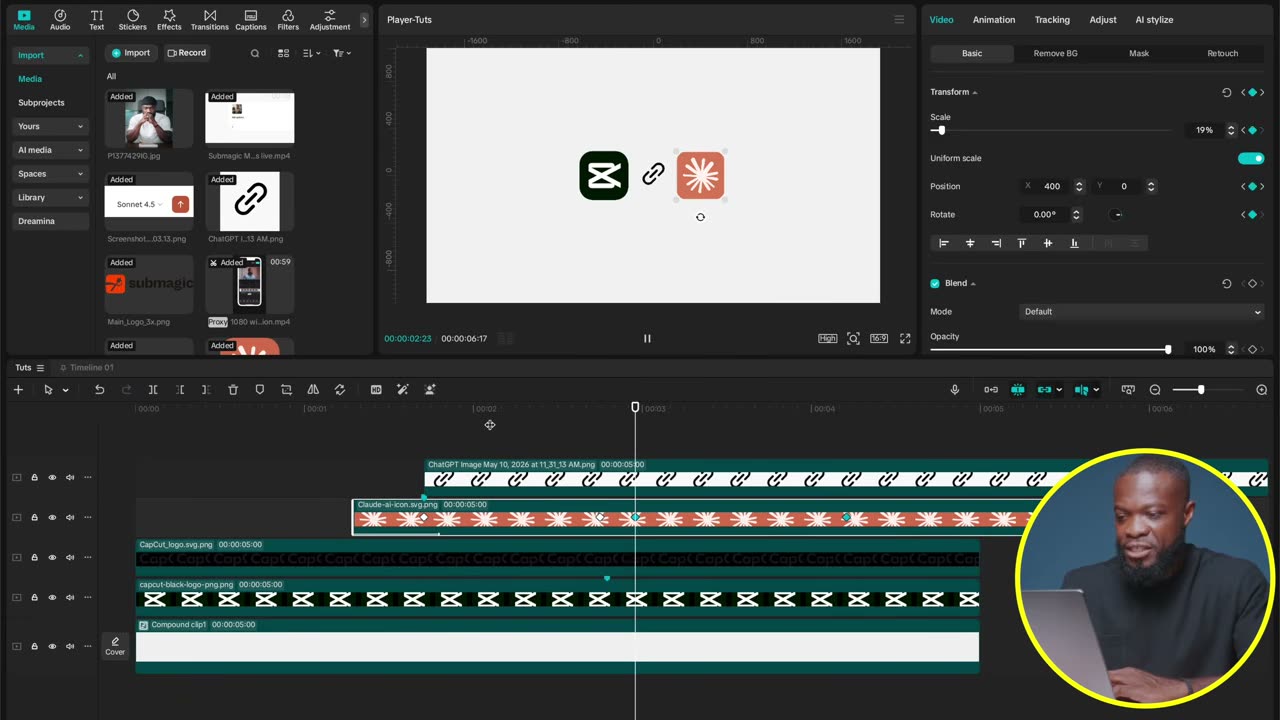Reset the Transform settings

pyautogui.click(x=1227, y=92)
